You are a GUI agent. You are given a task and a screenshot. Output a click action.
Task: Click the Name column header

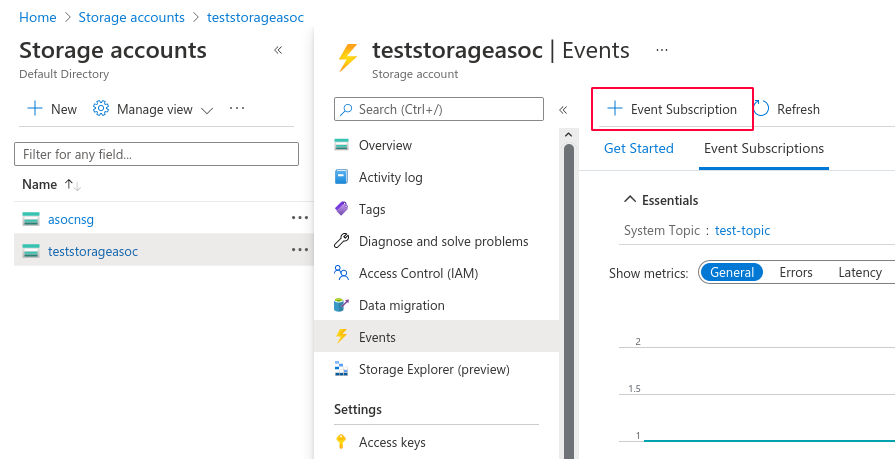pos(39,184)
